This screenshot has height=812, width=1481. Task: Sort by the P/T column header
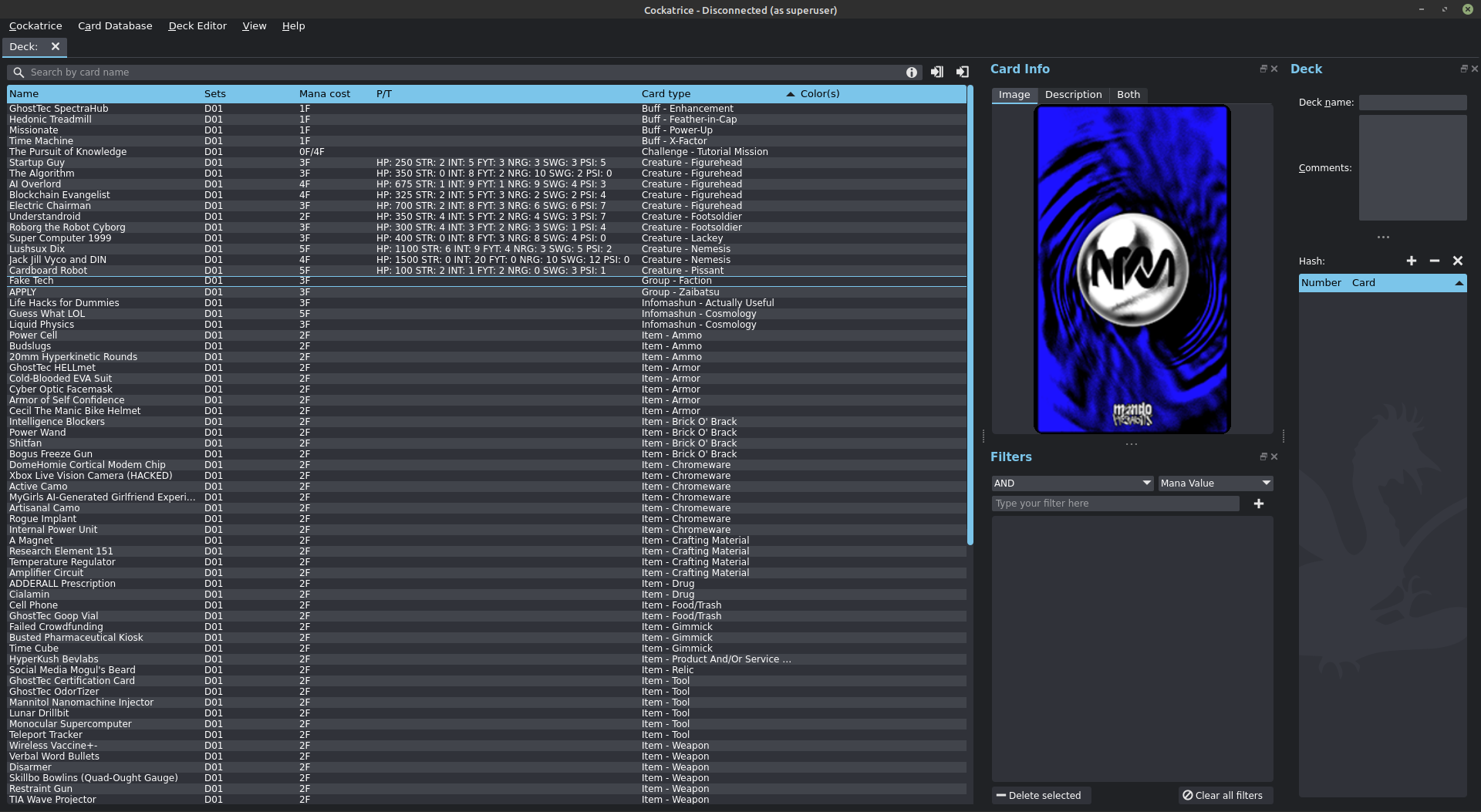[506, 94]
